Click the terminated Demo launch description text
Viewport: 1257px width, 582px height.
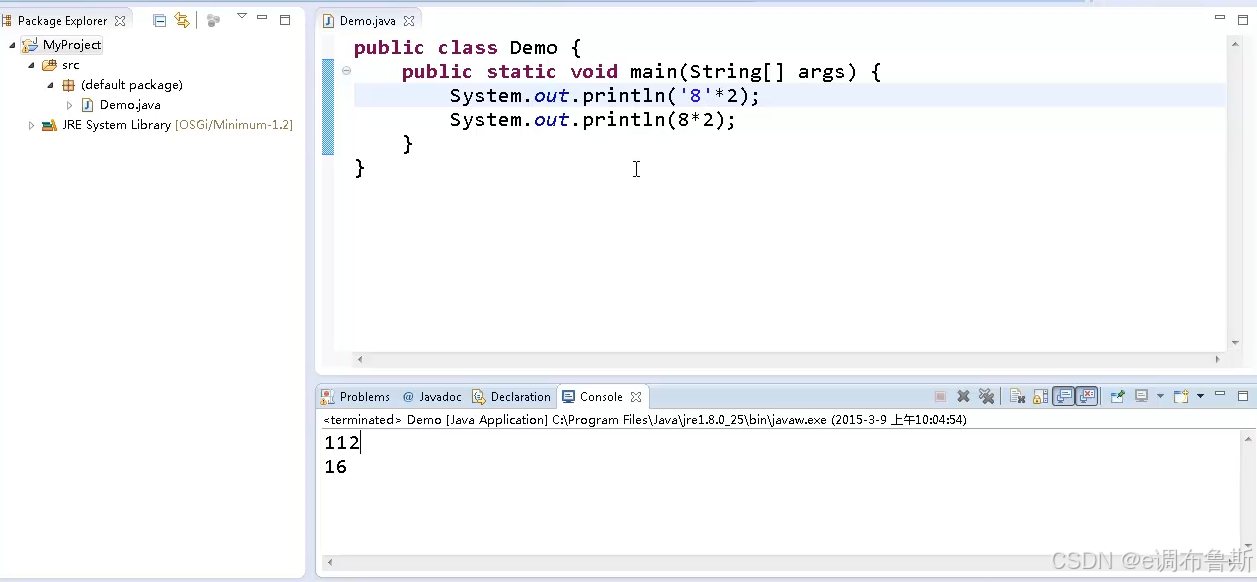click(x=645, y=420)
